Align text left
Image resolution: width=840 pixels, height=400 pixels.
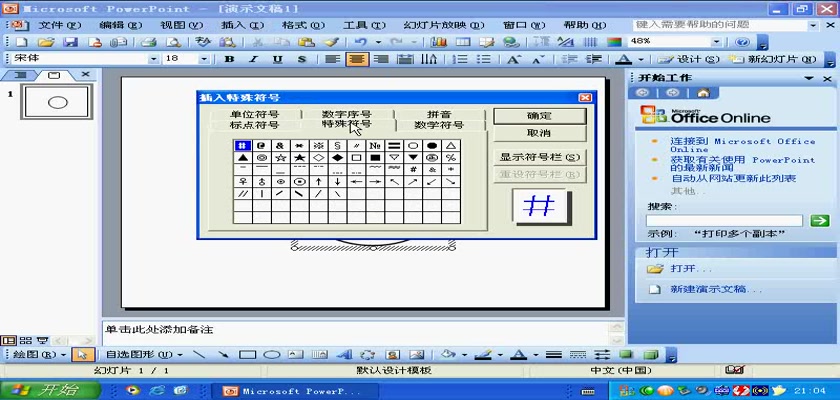332,59
